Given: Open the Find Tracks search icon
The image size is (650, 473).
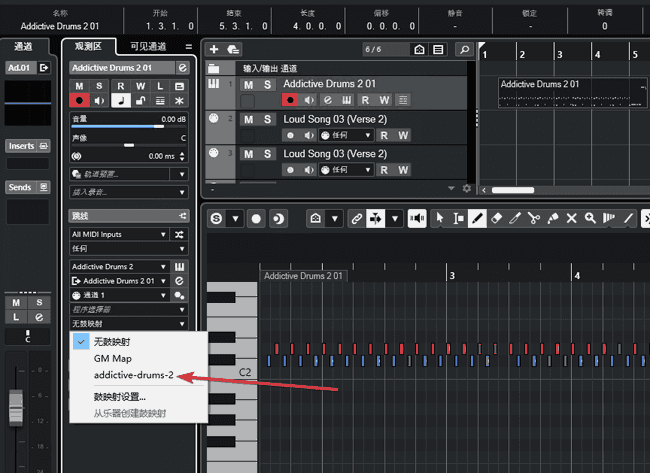Looking at the screenshot, I should pos(464,50).
